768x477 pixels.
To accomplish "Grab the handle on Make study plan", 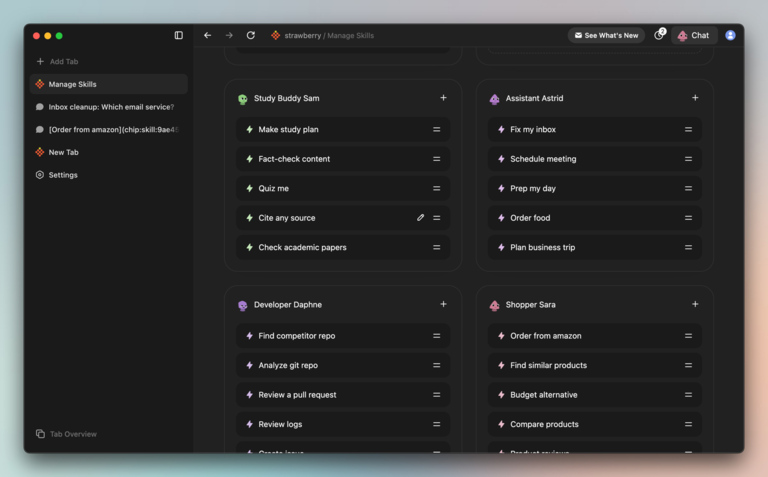I will click(436, 129).
